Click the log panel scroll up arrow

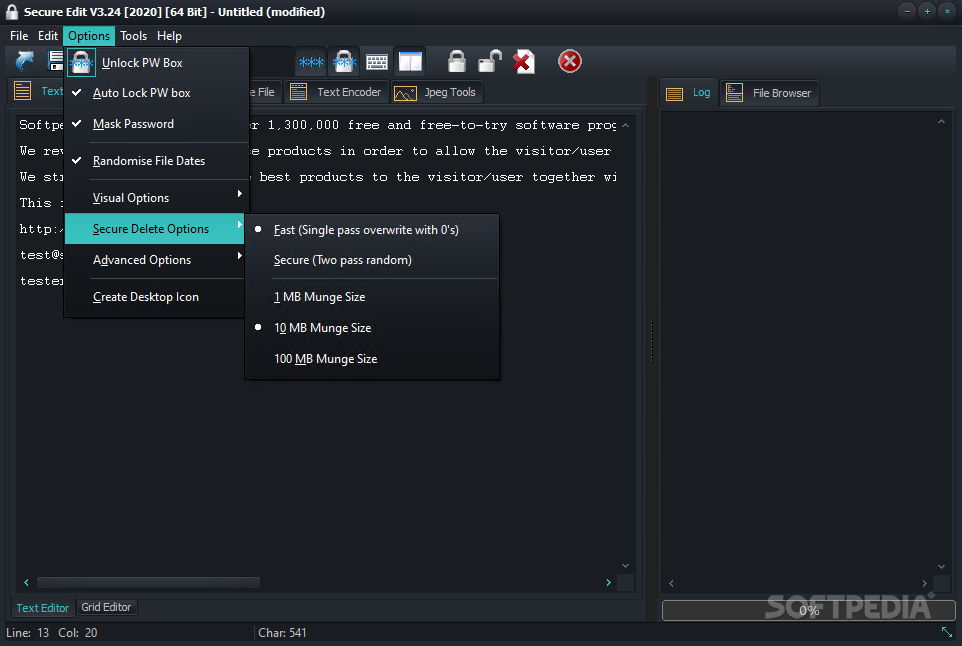click(941, 121)
